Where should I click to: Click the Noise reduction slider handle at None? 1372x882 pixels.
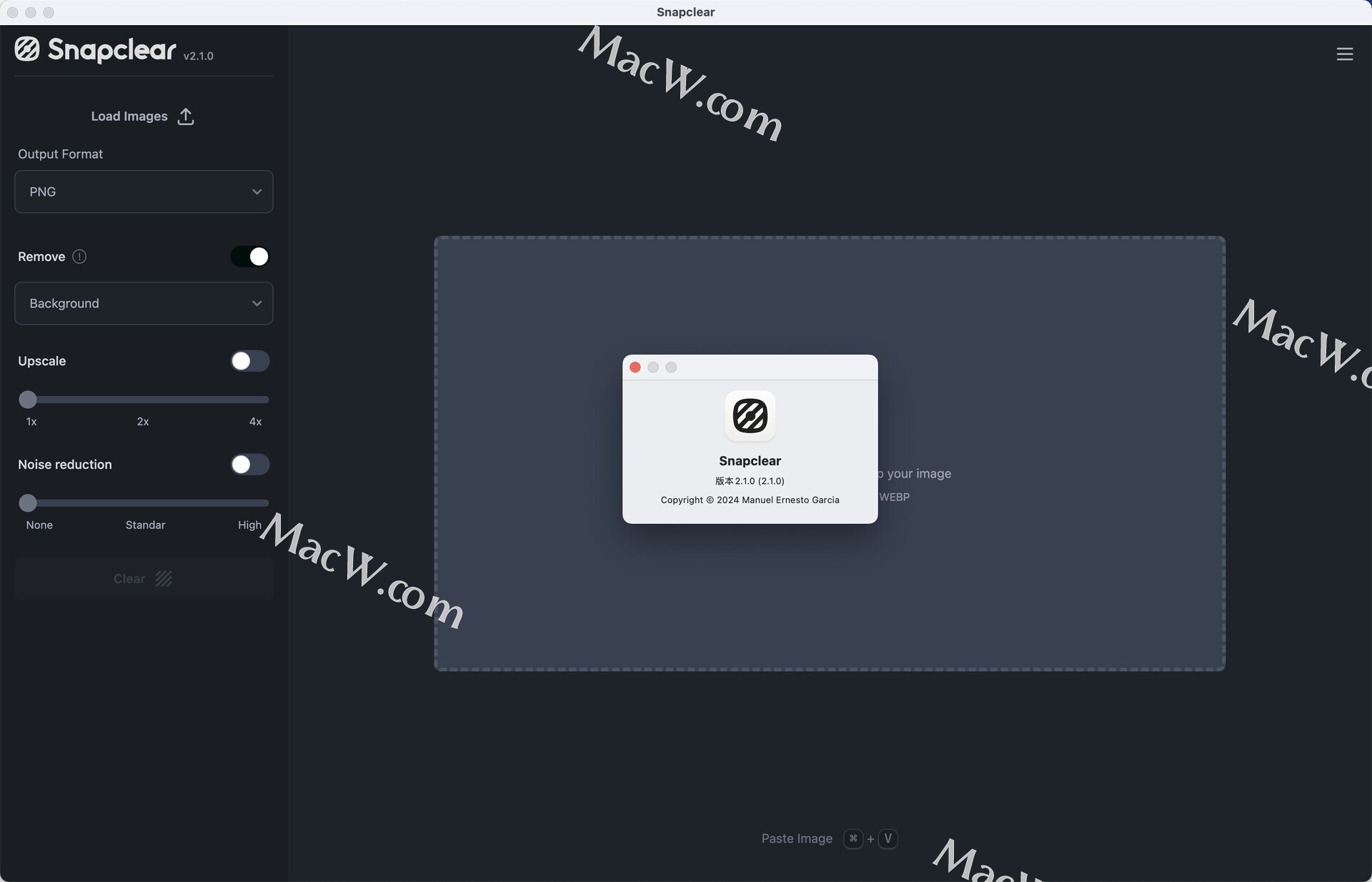tap(28, 503)
